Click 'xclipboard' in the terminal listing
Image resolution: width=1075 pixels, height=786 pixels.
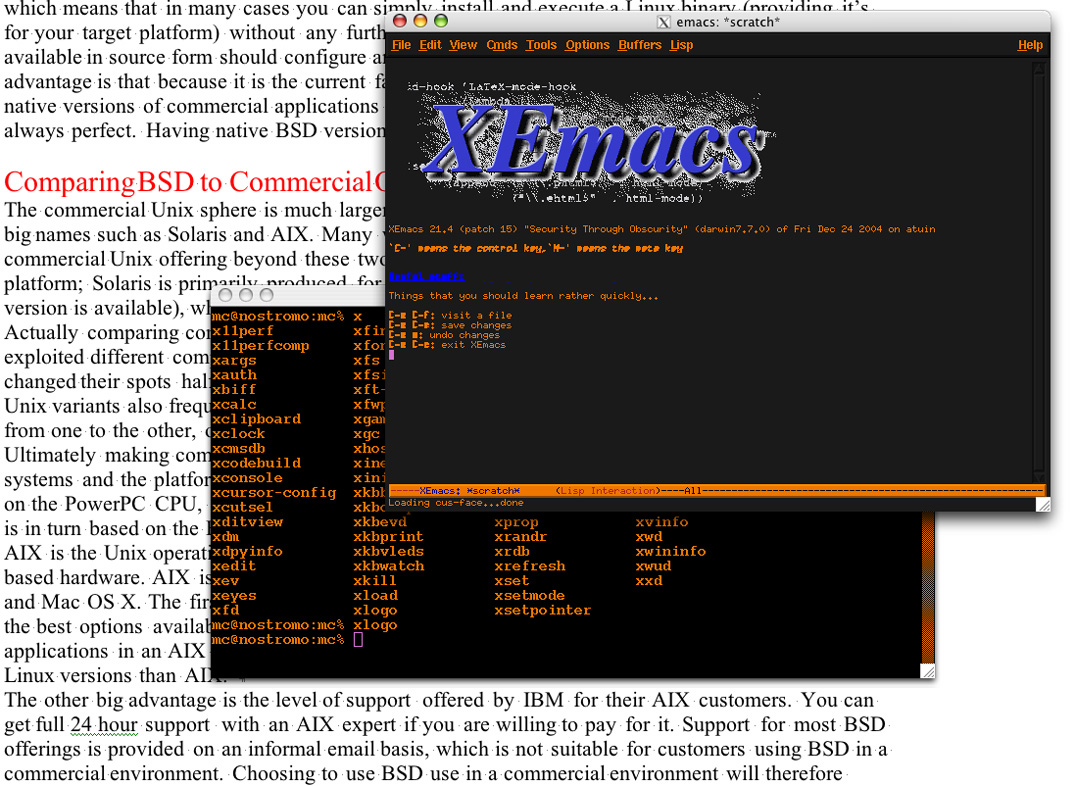point(256,419)
